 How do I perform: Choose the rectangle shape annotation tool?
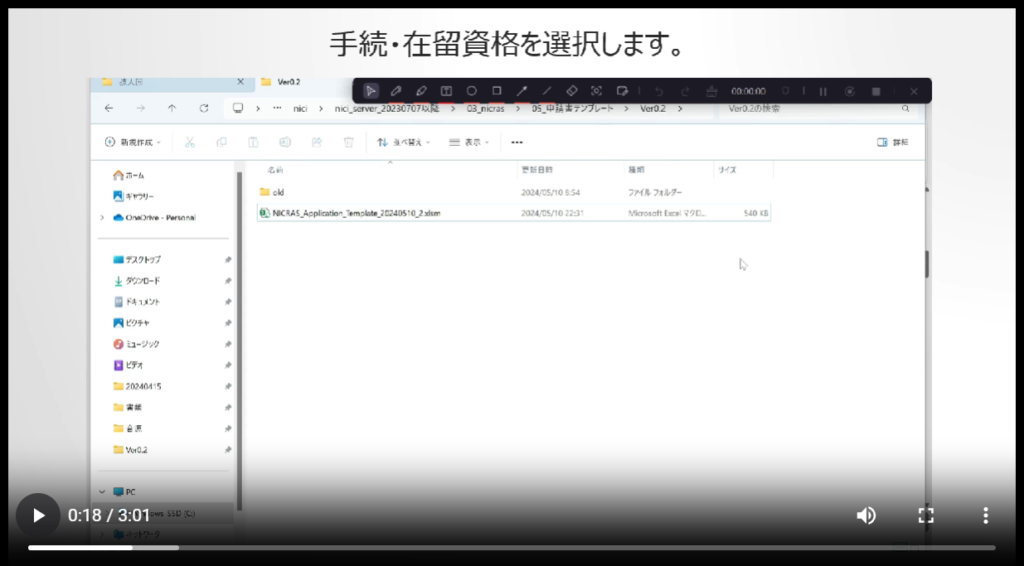[496, 91]
